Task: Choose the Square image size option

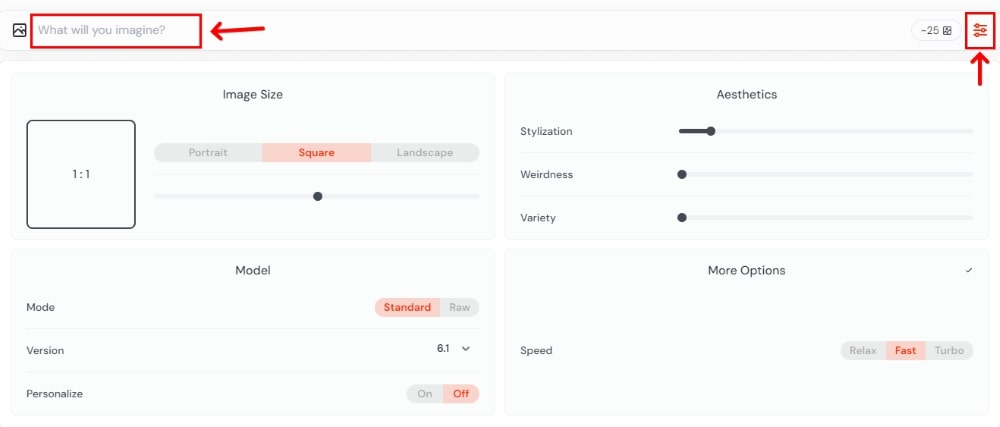Action: tap(316, 153)
